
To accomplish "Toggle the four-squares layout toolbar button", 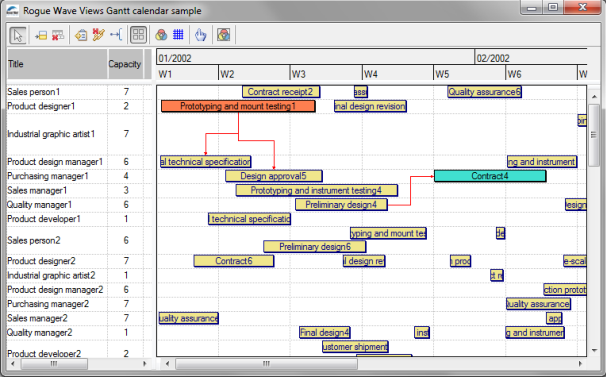I will click(x=138, y=35).
